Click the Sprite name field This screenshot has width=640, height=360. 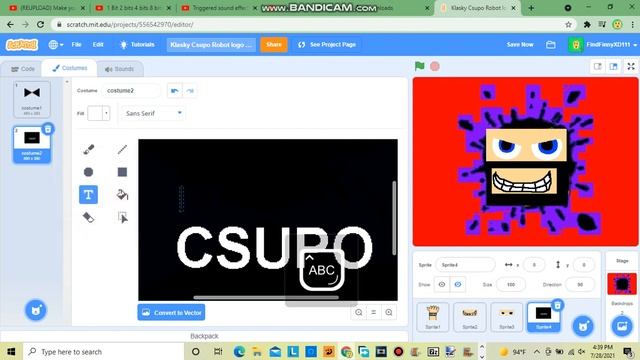coord(465,265)
